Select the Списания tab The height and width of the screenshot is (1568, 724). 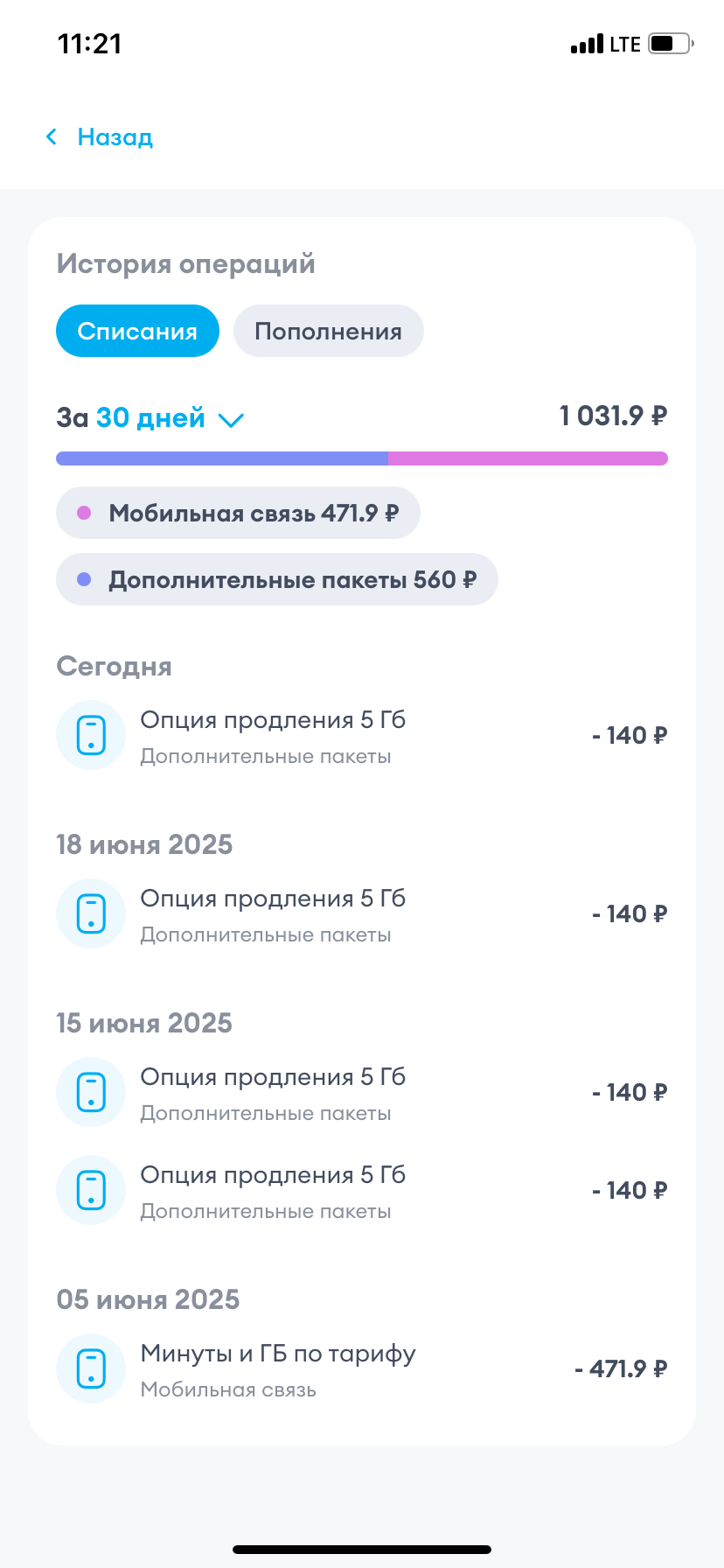pyautogui.click(x=137, y=331)
